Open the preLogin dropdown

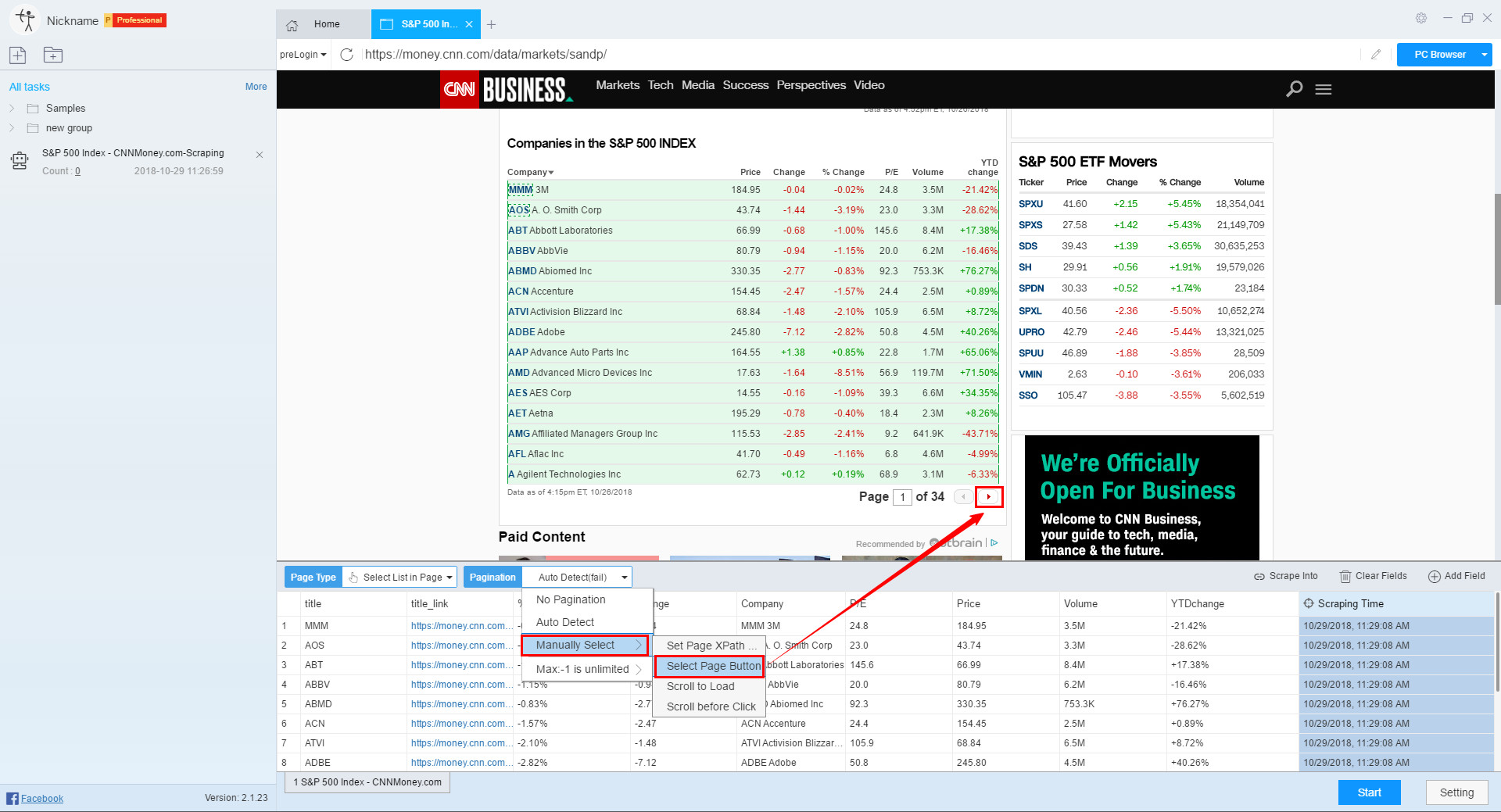pyautogui.click(x=303, y=55)
